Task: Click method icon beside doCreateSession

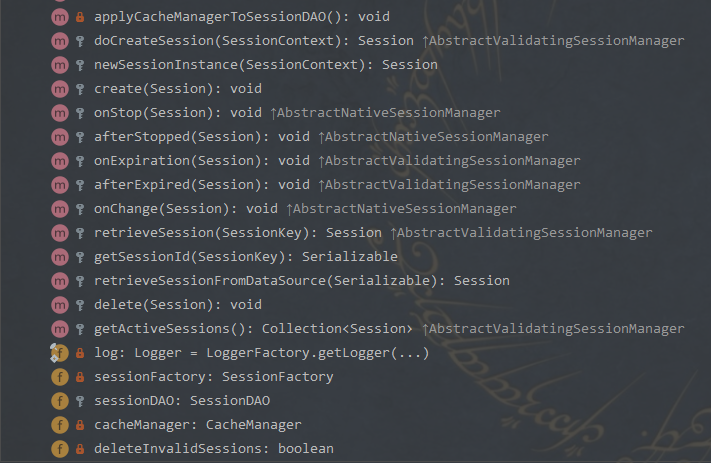Action: click(60, 41)
